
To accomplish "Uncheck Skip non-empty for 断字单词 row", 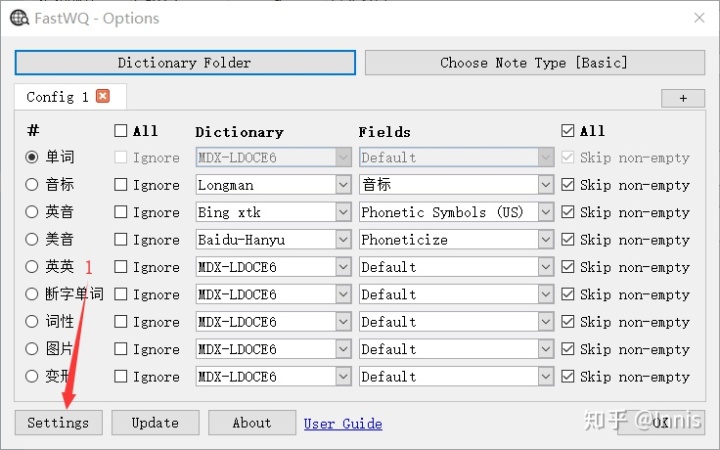I will pos(568,294).
